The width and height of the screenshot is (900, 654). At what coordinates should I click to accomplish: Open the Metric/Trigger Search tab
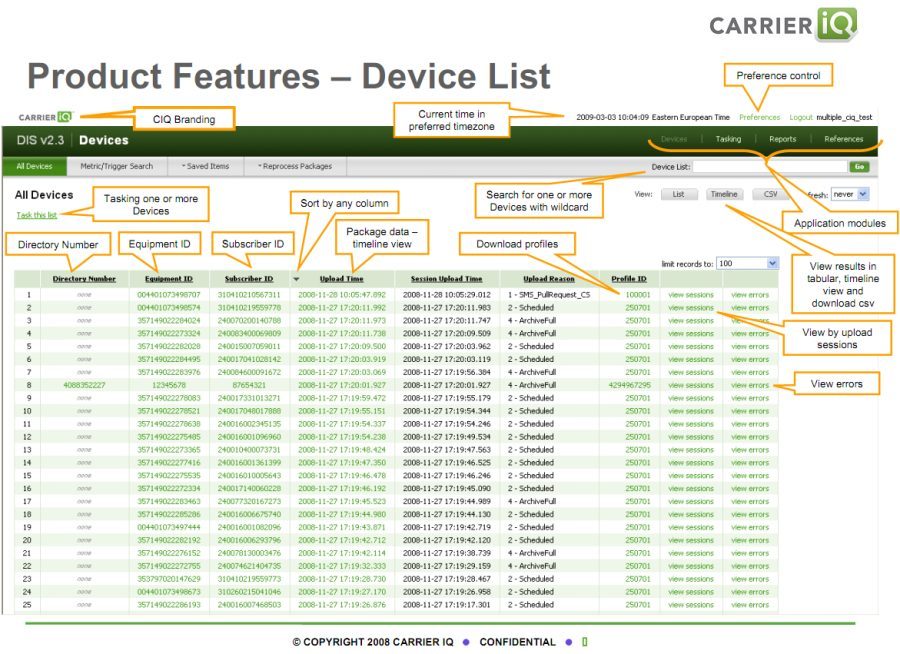click(x=116, y=166)
